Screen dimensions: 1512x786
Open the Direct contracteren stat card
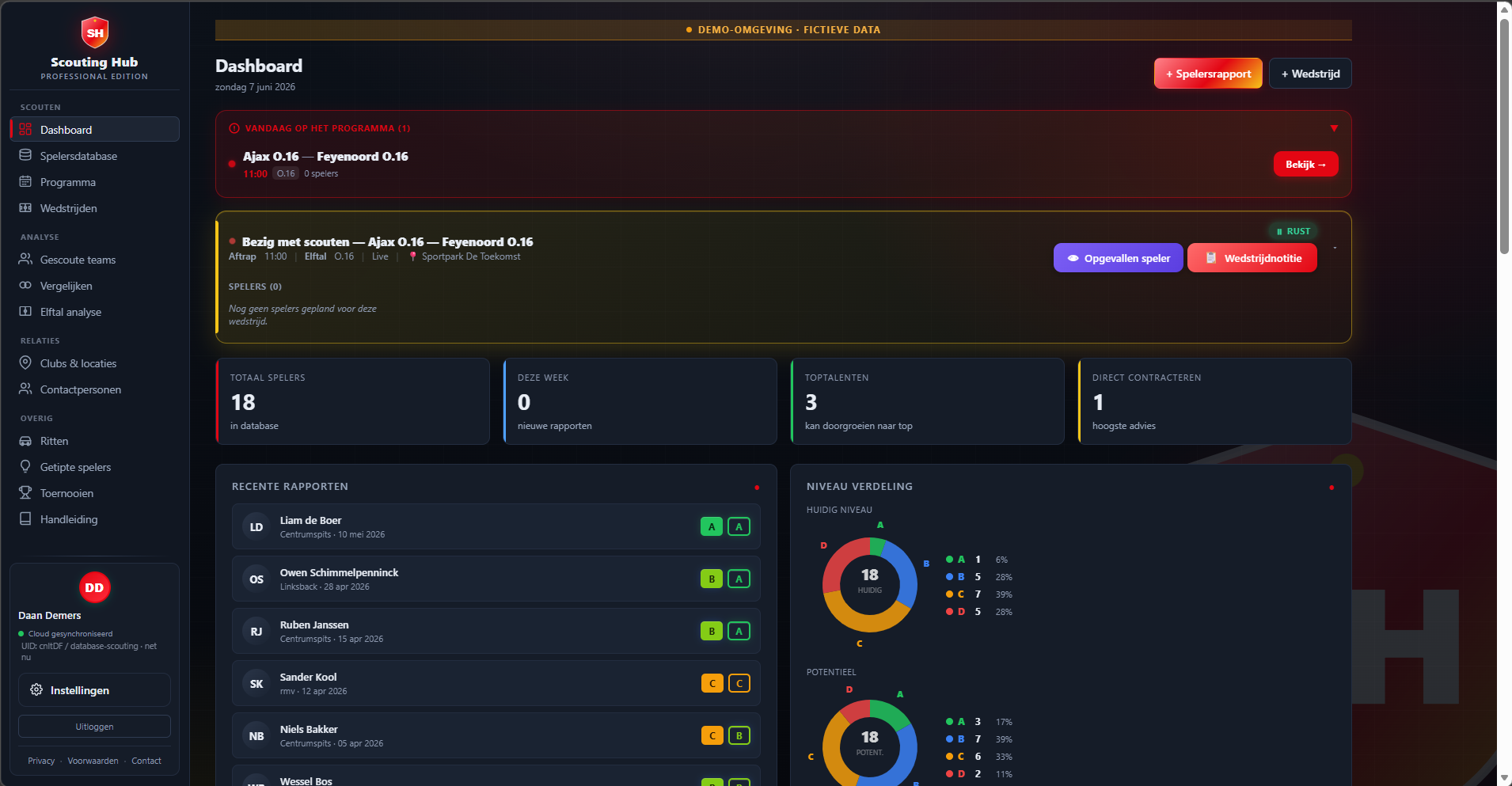point(1214,401)
